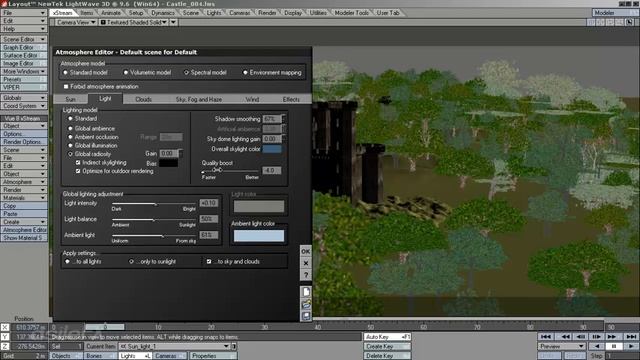Click the Shadow smoothing value field
This screenshot has width=640, height=360.
272,119
